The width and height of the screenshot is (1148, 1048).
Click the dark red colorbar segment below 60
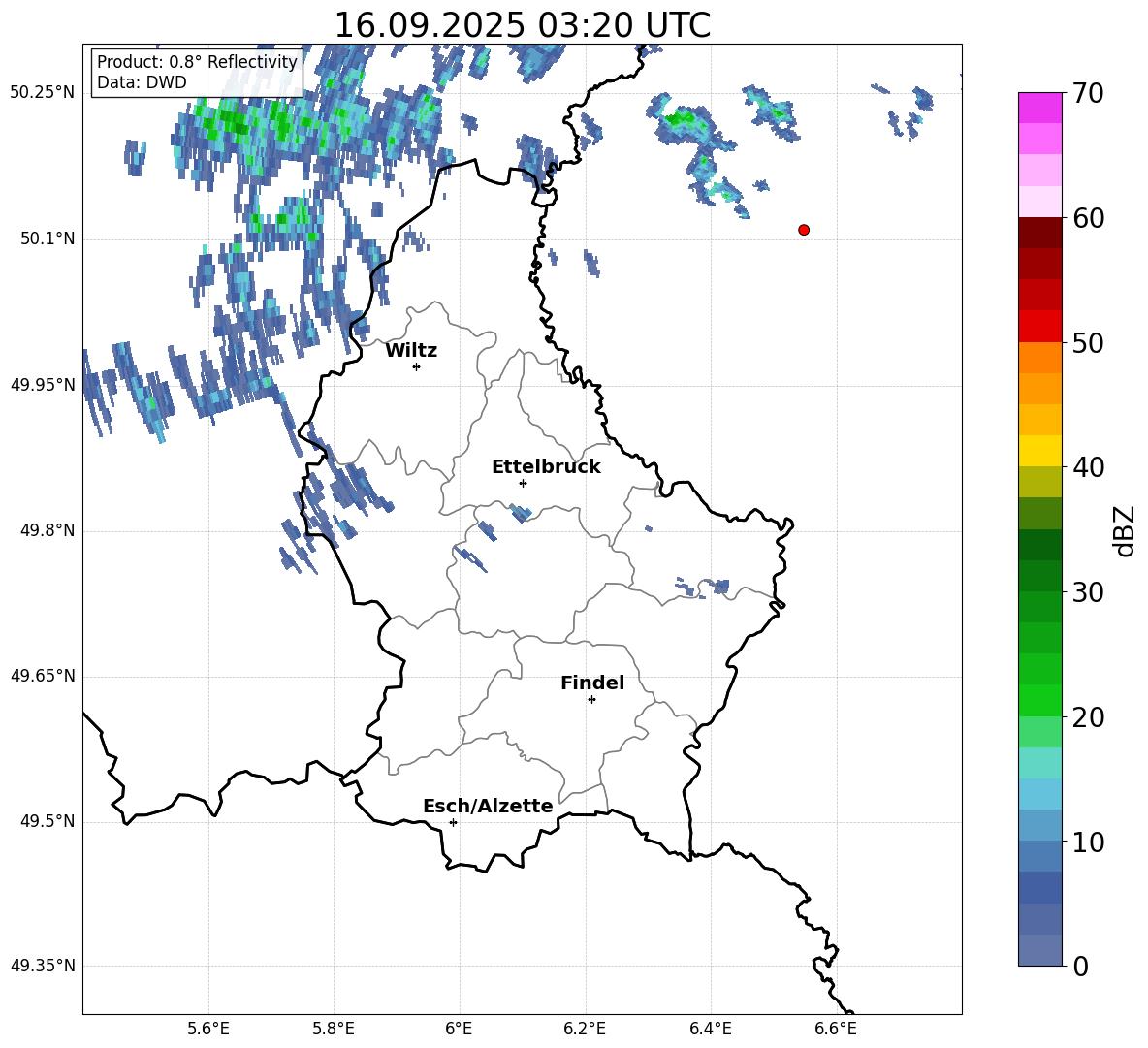[1040, 233]
